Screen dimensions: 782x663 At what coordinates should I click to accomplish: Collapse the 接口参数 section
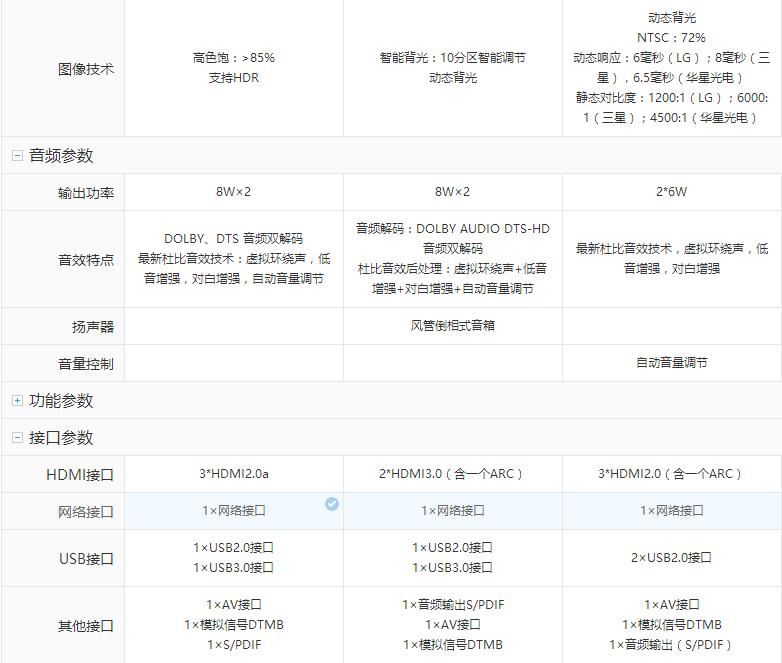[17, 438]
